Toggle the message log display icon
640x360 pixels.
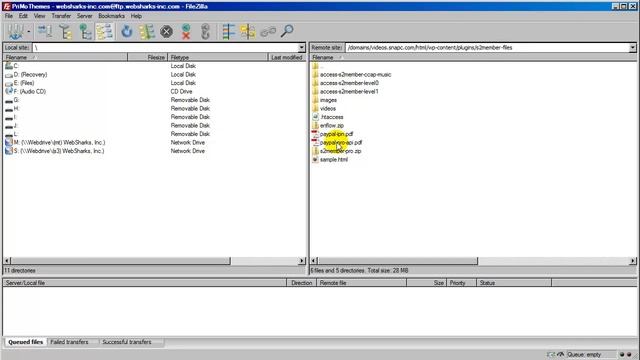45,31
